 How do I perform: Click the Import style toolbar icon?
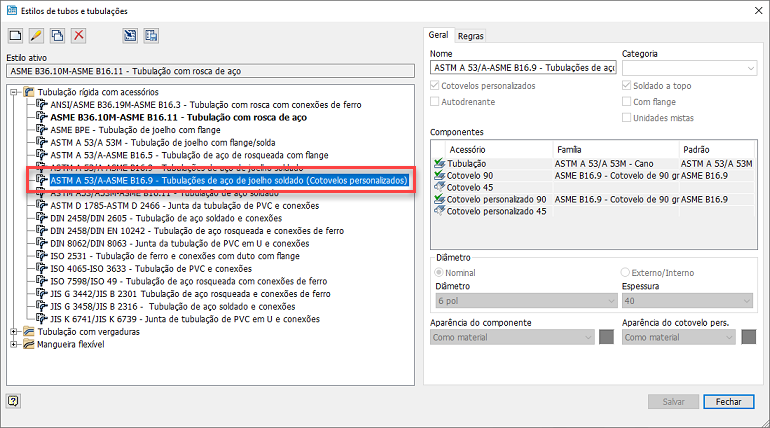click(130, 35)
